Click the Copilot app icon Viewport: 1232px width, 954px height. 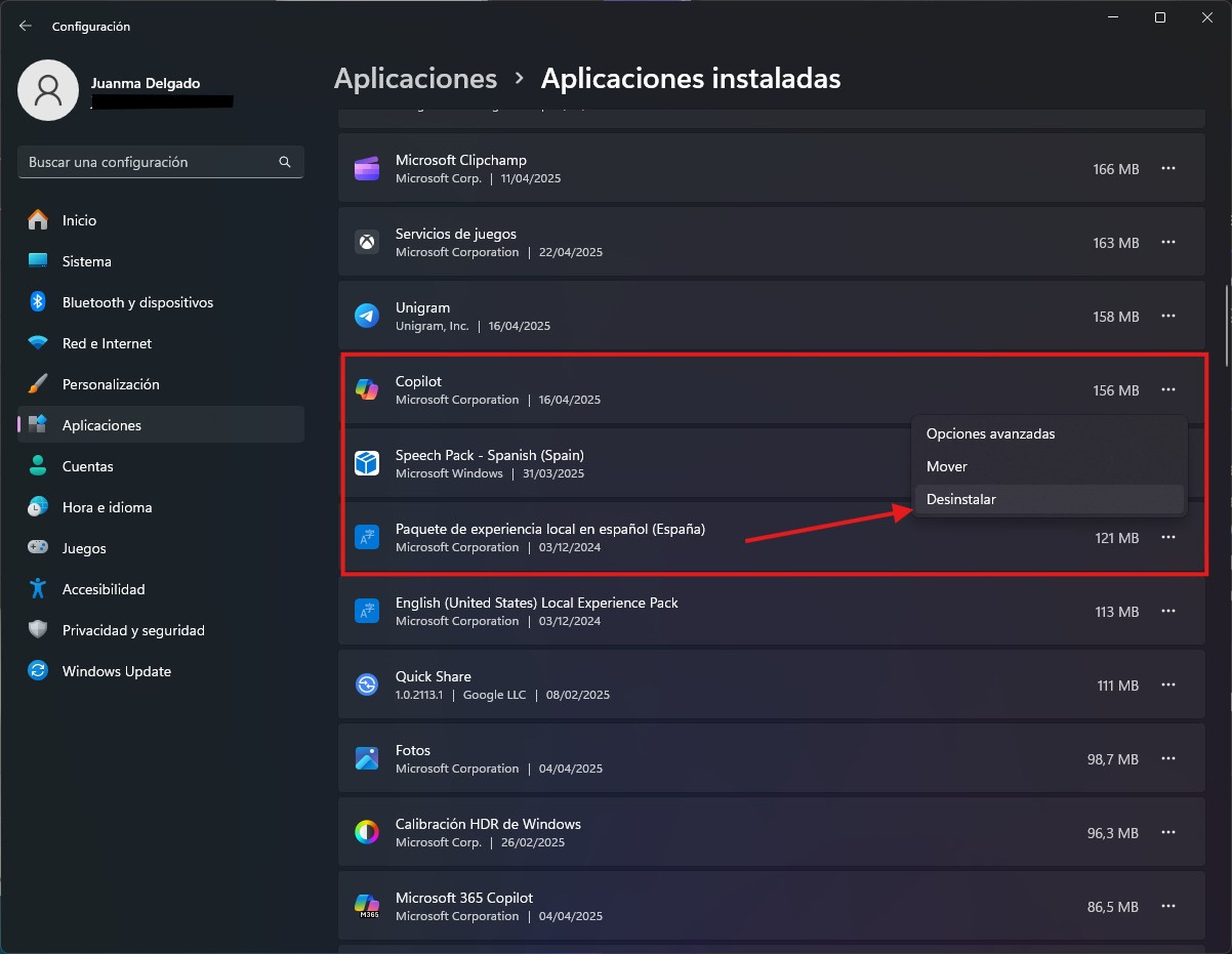pyautogui.click(x=367, y=390)
